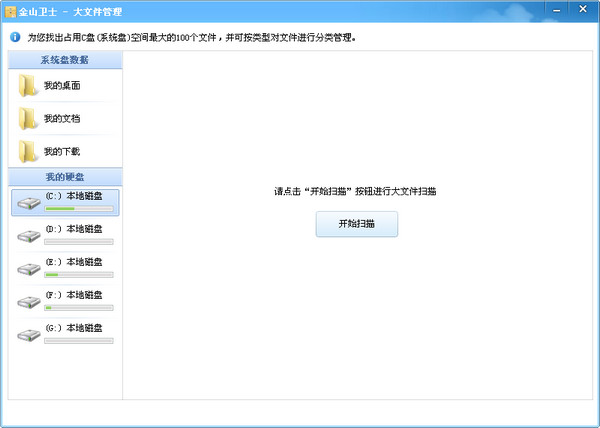Viewport: 600px width, 428px height.
Task: Click the 系统盘数据 section header
Action: tap(65, 60)
